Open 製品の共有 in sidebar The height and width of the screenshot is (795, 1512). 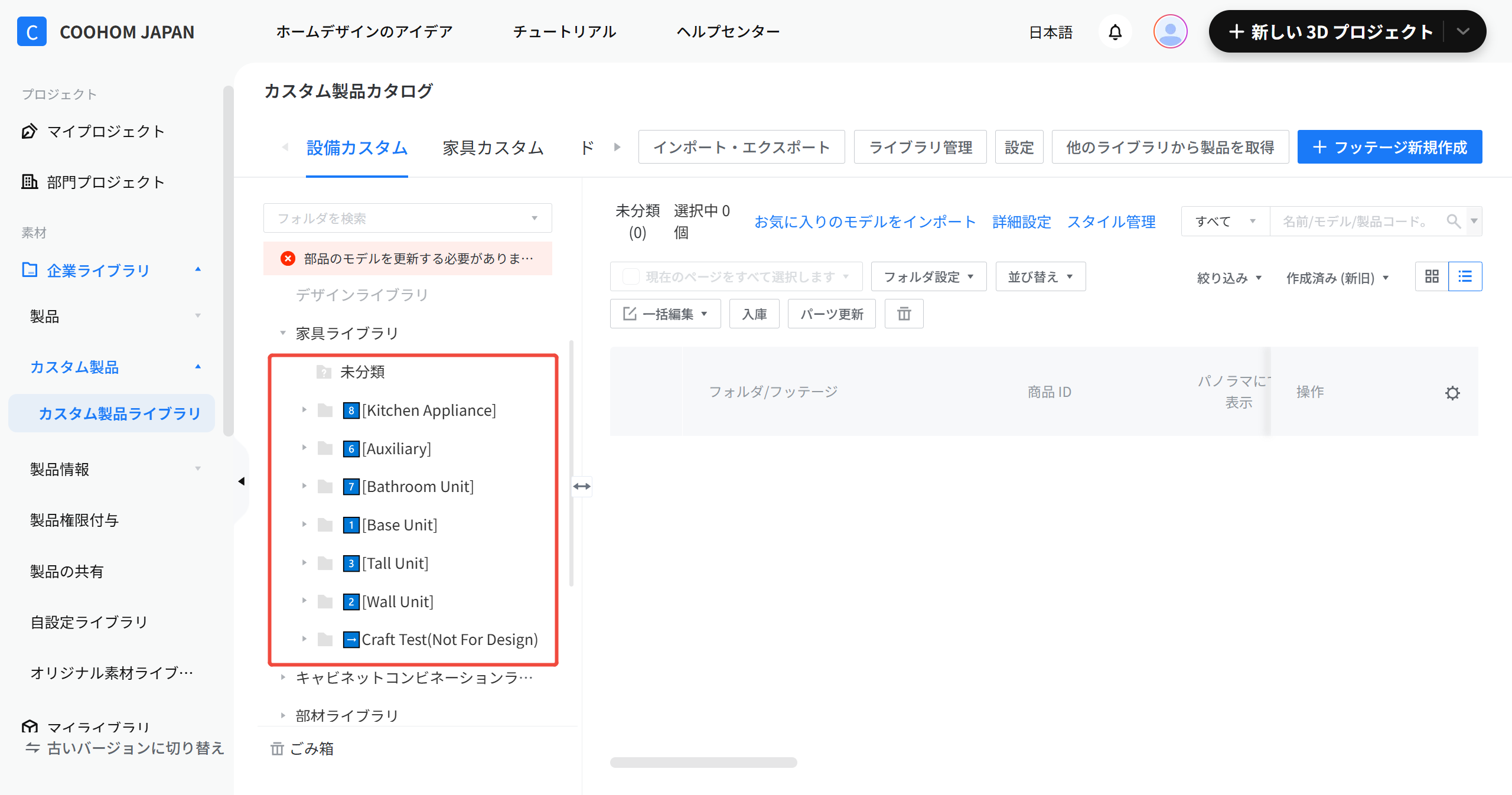(67, 571)
